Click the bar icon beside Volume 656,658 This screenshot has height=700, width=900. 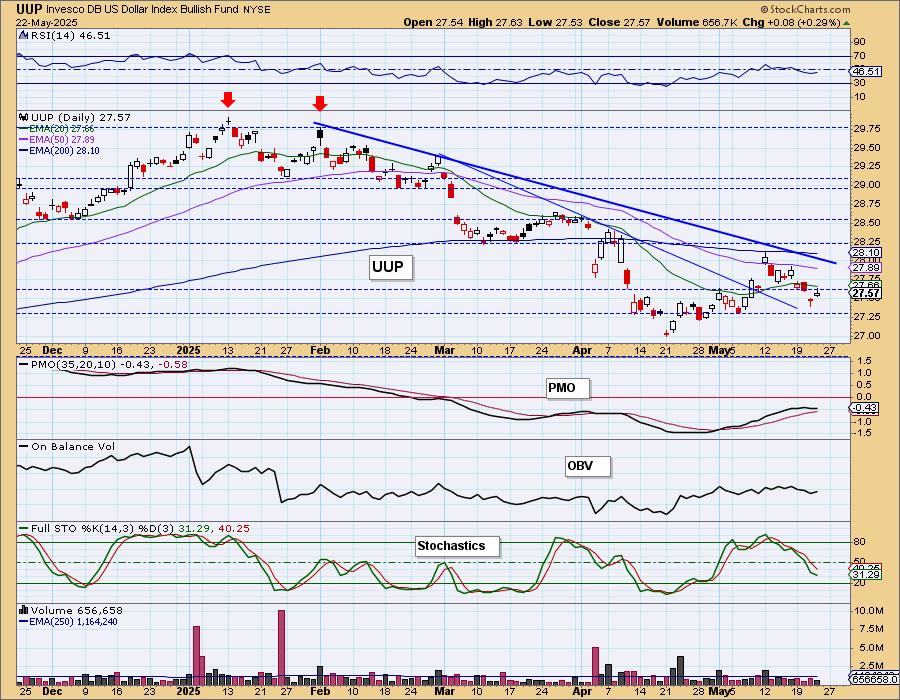pos(24,610)
